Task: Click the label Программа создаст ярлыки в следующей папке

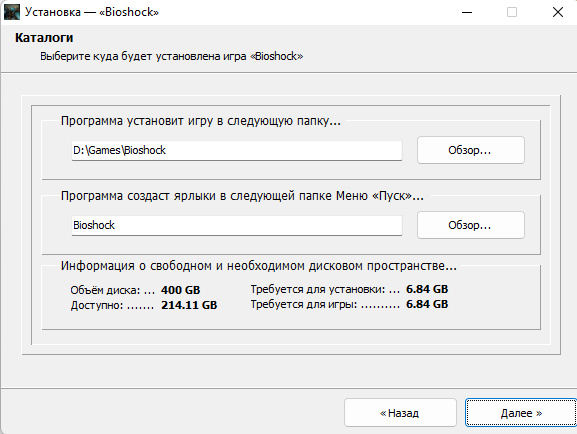Action: [x=242, y=196]
